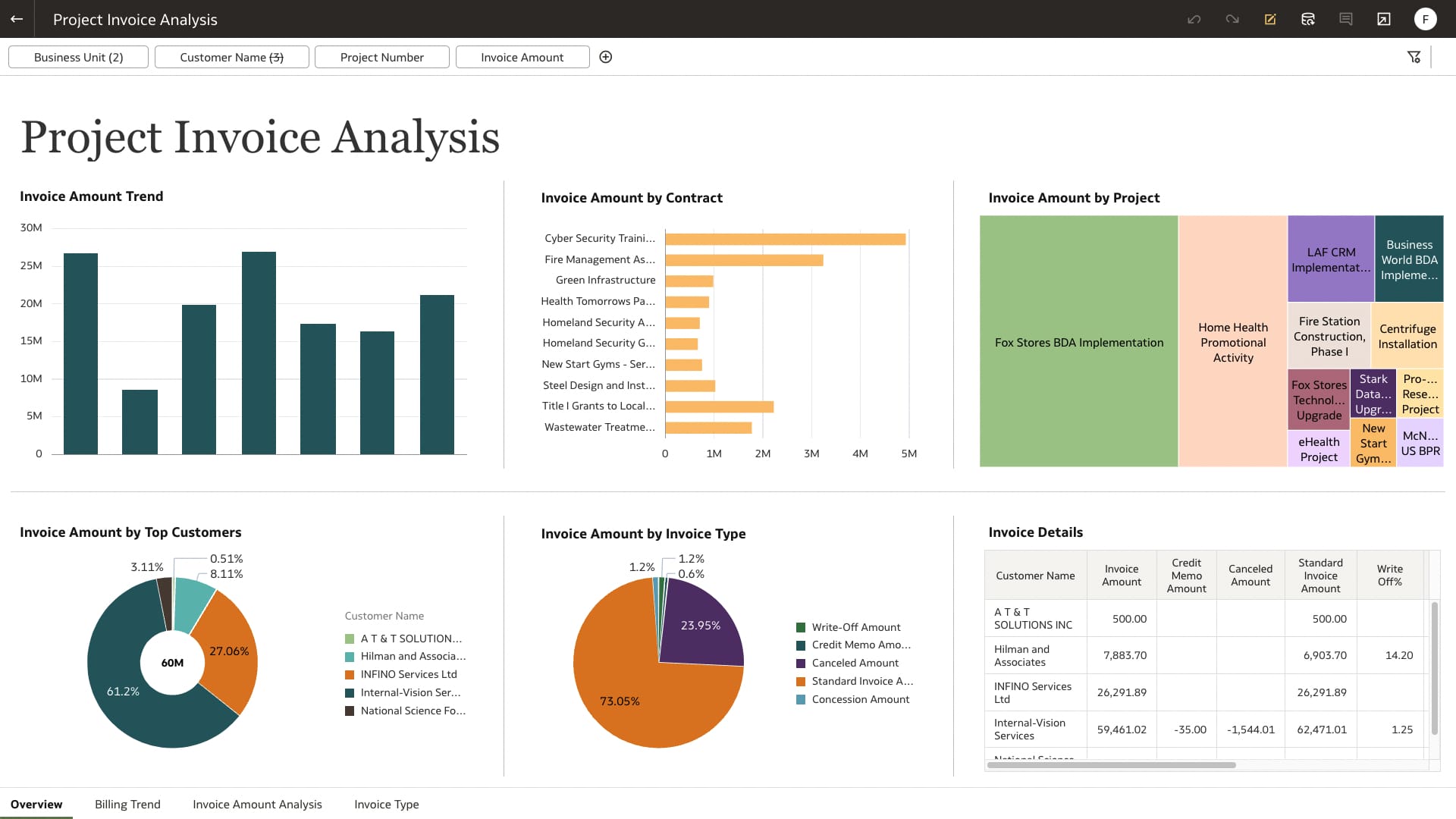
Task: Click the profile avatar labeled F
Action: (x=1426, y=19)
